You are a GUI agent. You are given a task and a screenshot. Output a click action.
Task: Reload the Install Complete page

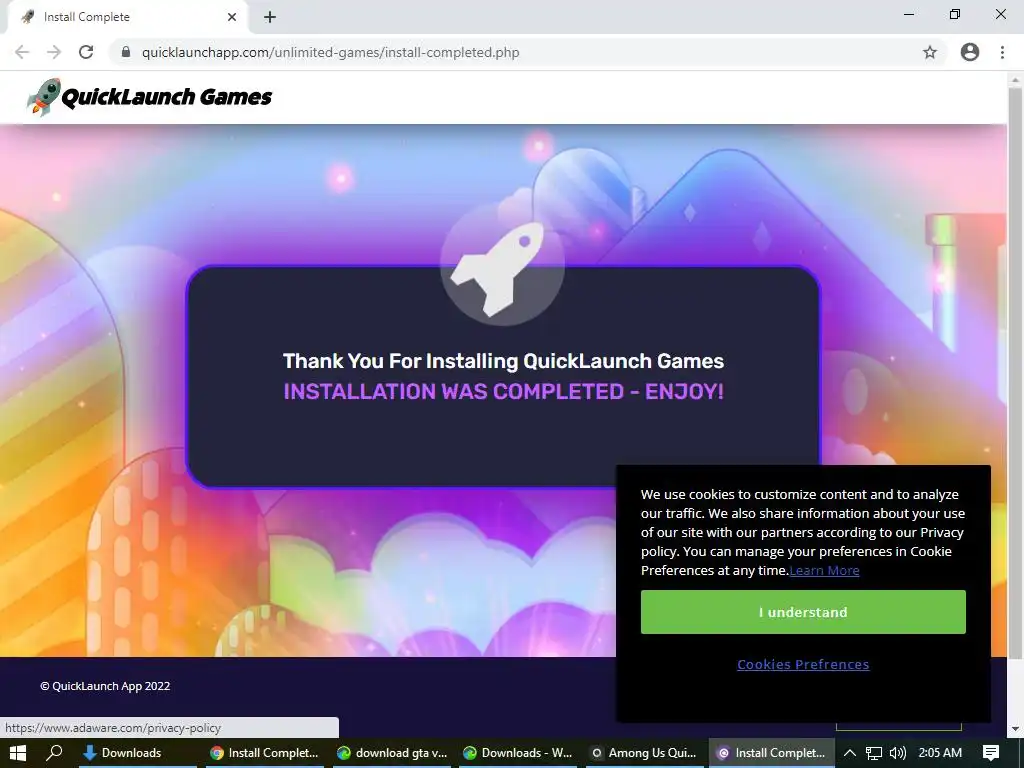[86, 52]
